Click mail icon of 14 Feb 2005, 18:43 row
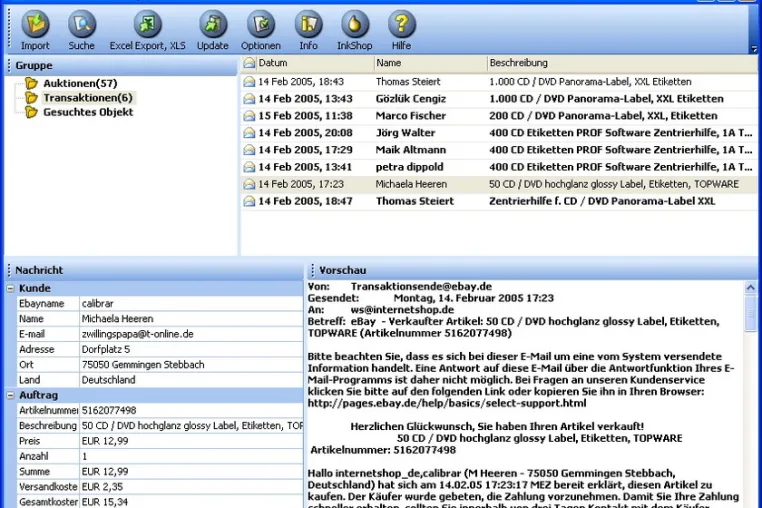 point(249,82)
